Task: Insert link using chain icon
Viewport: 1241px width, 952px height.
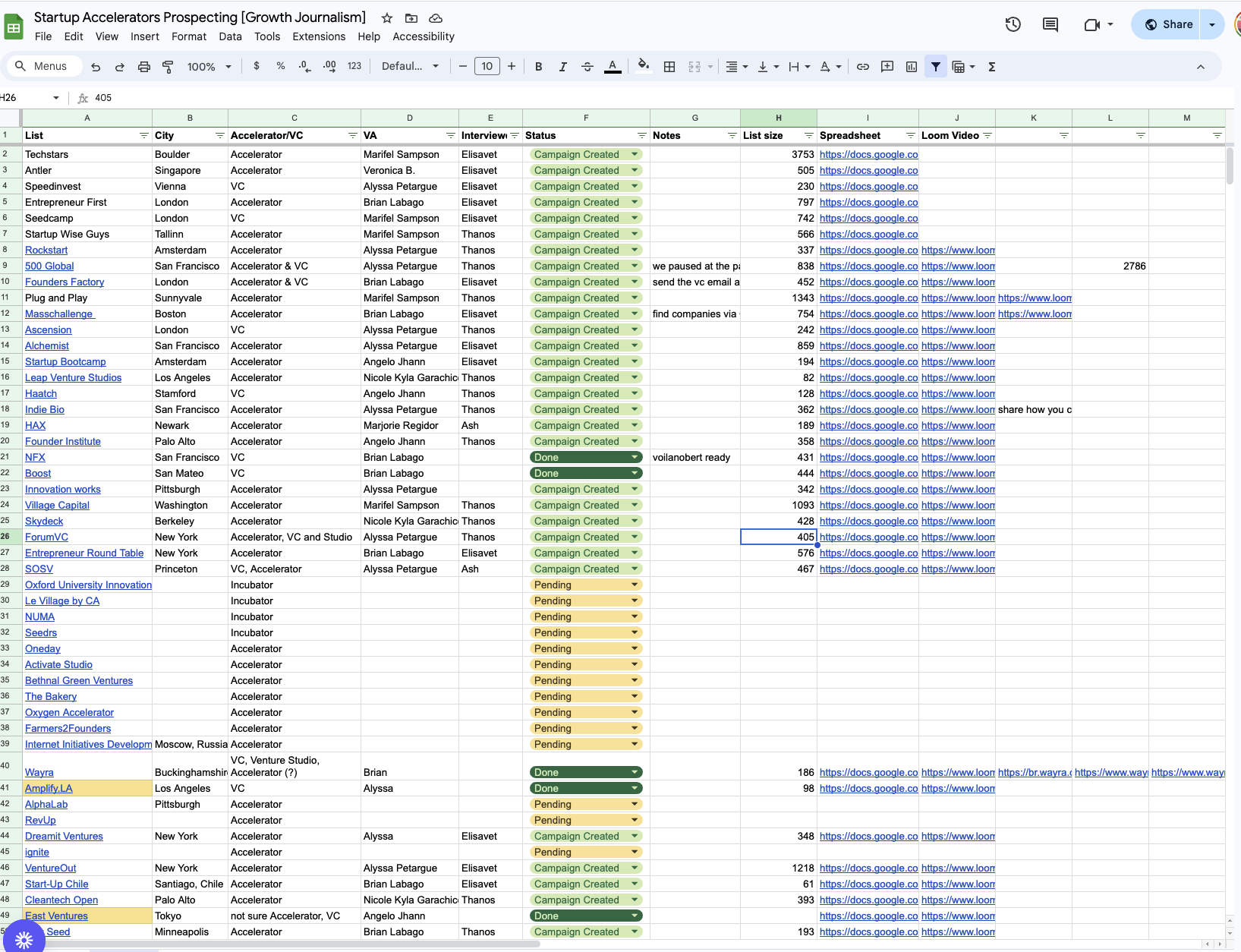Action: (x=863, y=67)
